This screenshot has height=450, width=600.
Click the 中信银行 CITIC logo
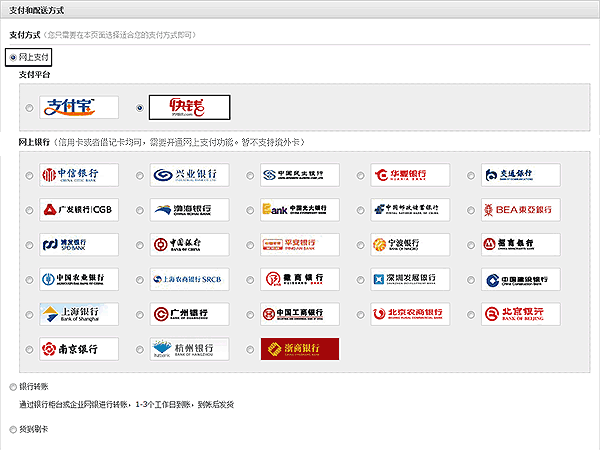(x=79, y=175)
